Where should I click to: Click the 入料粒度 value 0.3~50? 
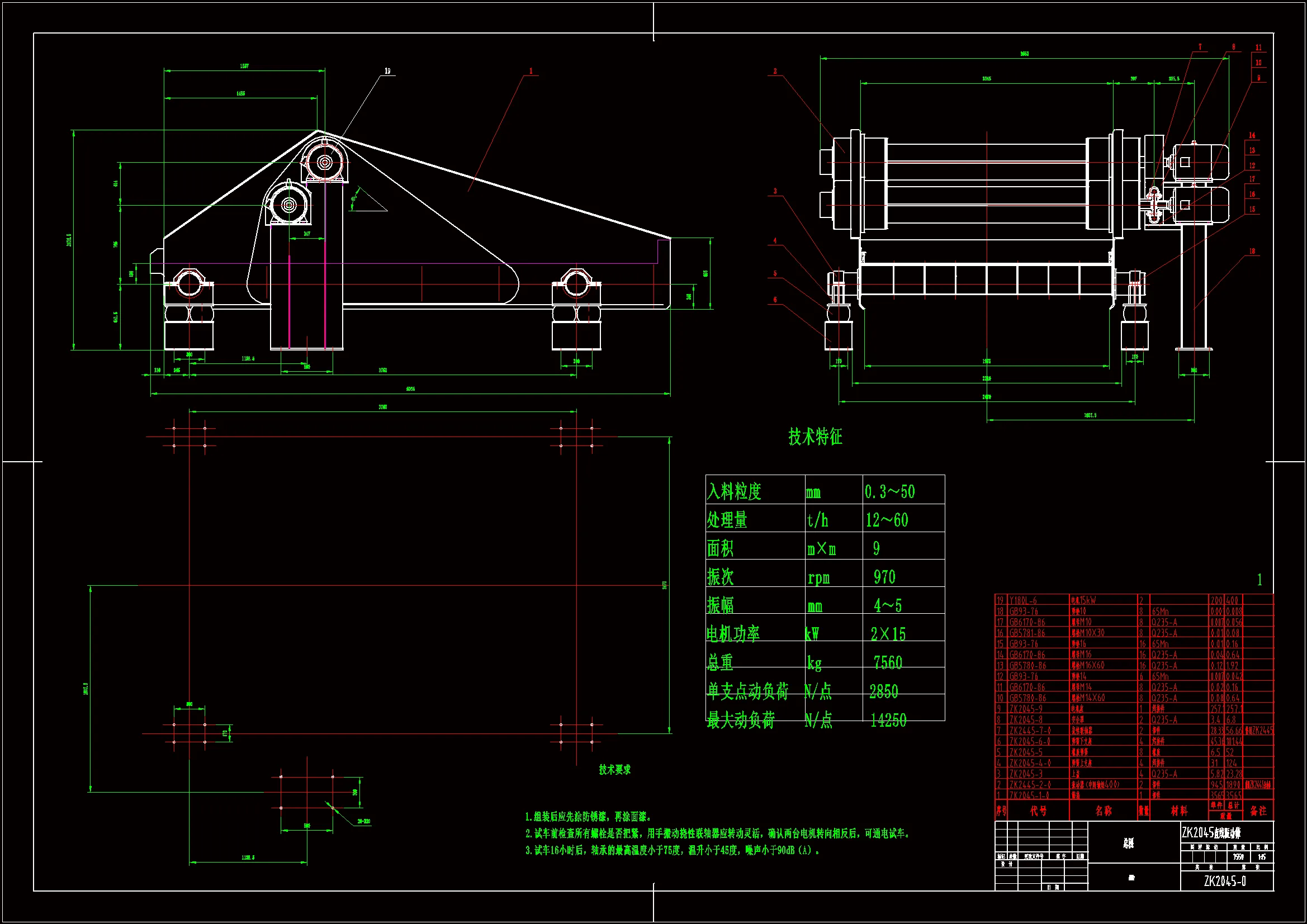coord(889,492)
